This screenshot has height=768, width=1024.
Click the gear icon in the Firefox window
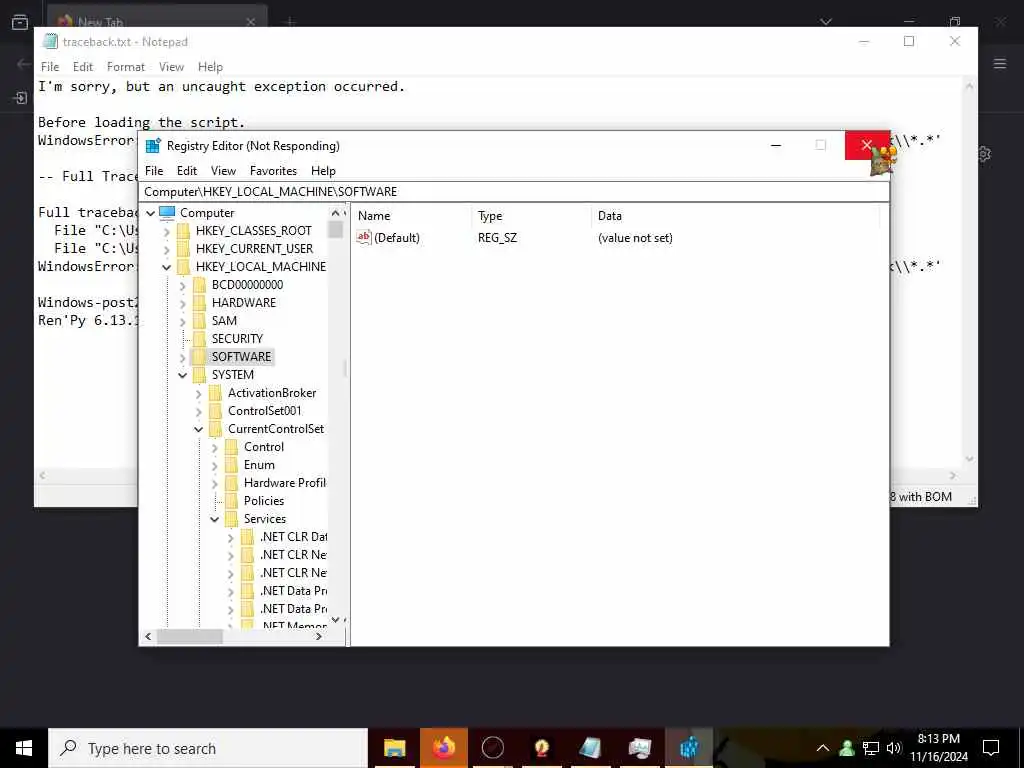(985, 154)
